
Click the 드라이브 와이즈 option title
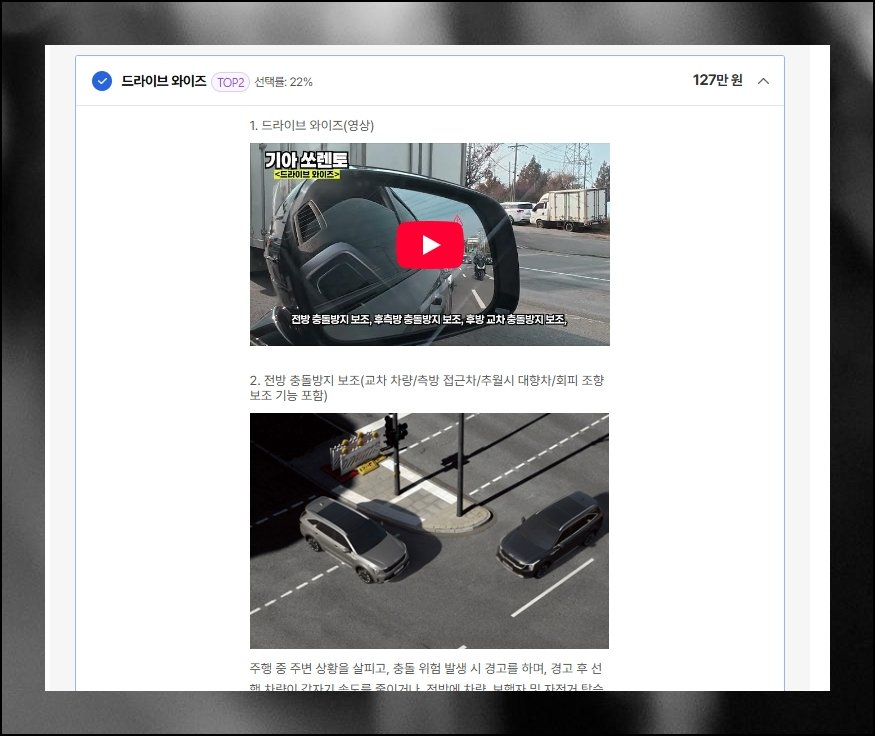click(164, 81)
